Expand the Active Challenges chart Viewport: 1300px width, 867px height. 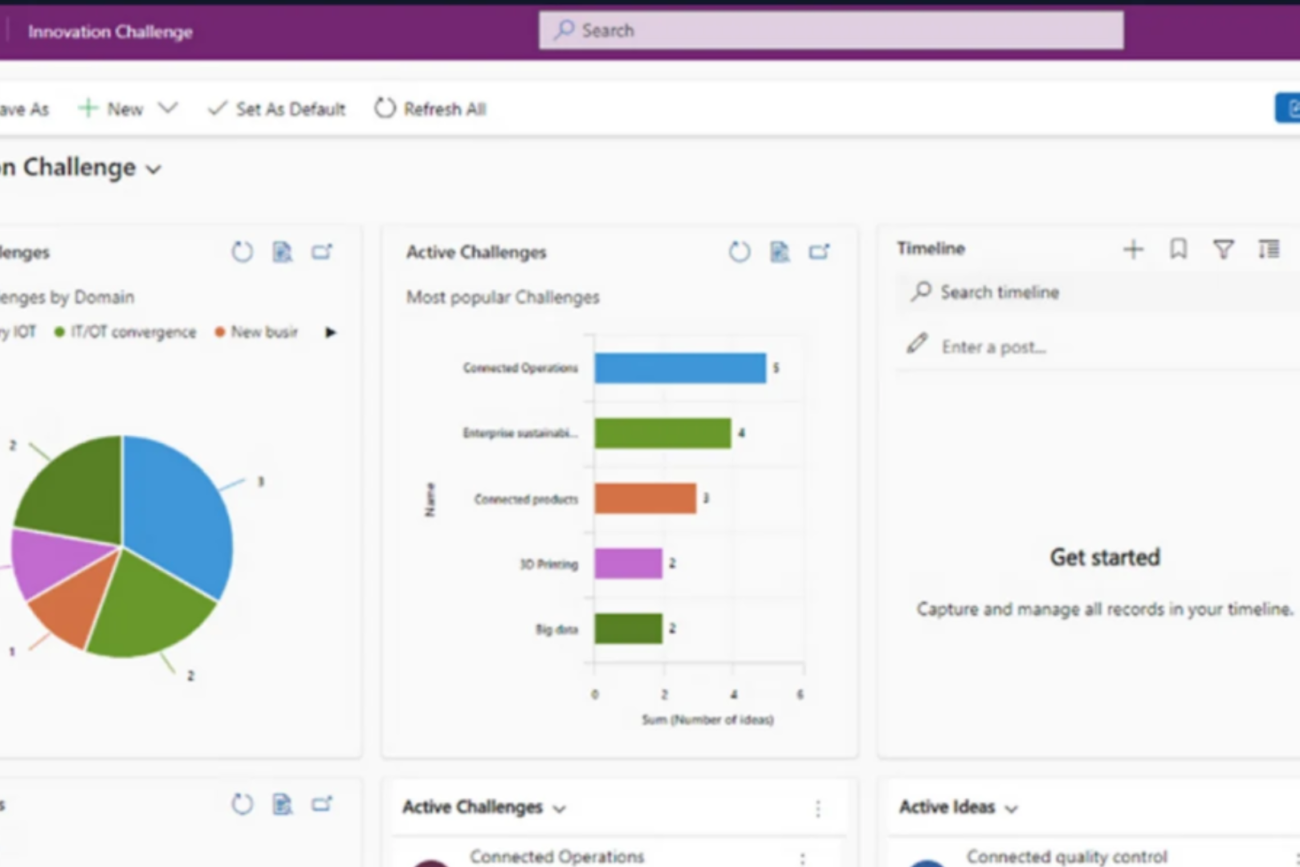[x=819, y=252]
